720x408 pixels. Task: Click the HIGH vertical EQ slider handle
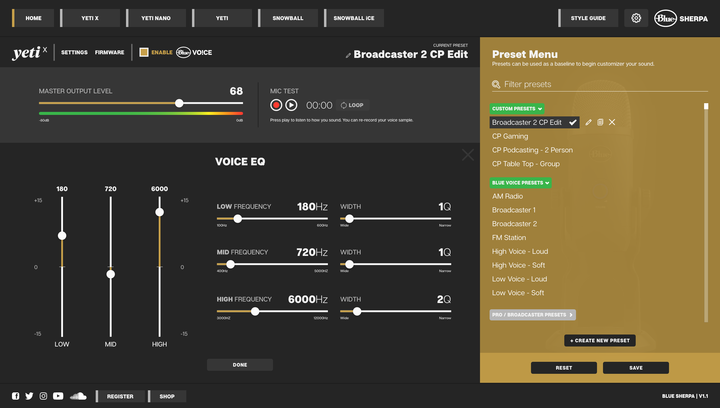click(159, 212)
